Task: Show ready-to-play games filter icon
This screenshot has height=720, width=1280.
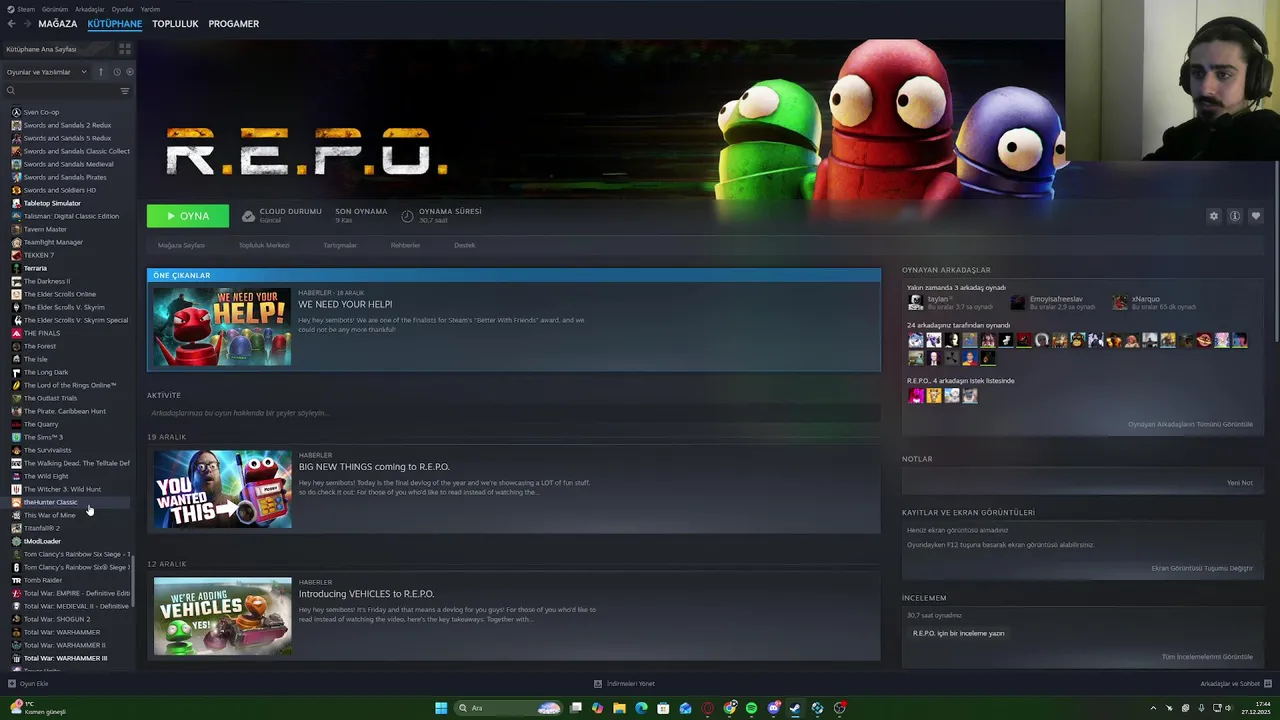Action: (x=129, y=72)
